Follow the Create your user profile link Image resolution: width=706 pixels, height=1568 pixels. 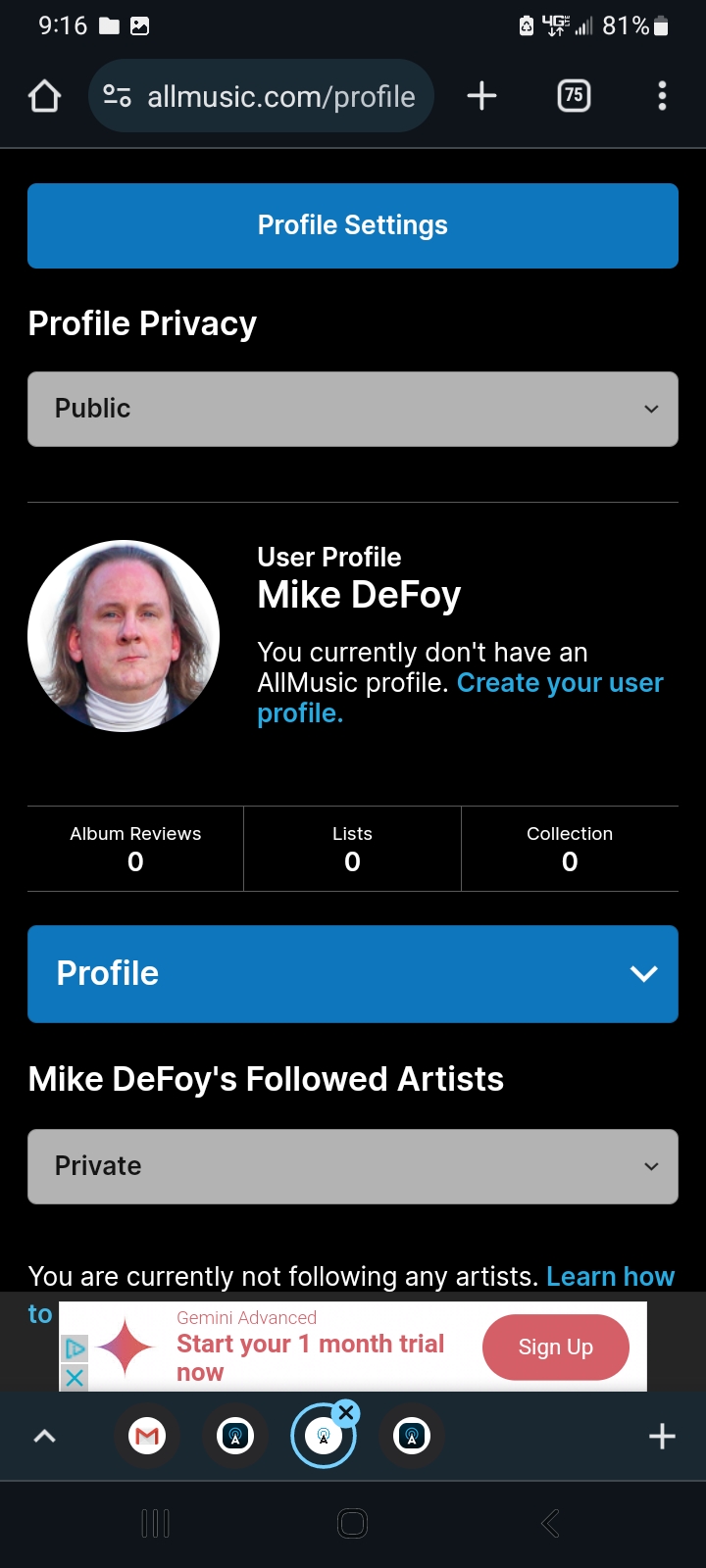(x=559, y=683)
